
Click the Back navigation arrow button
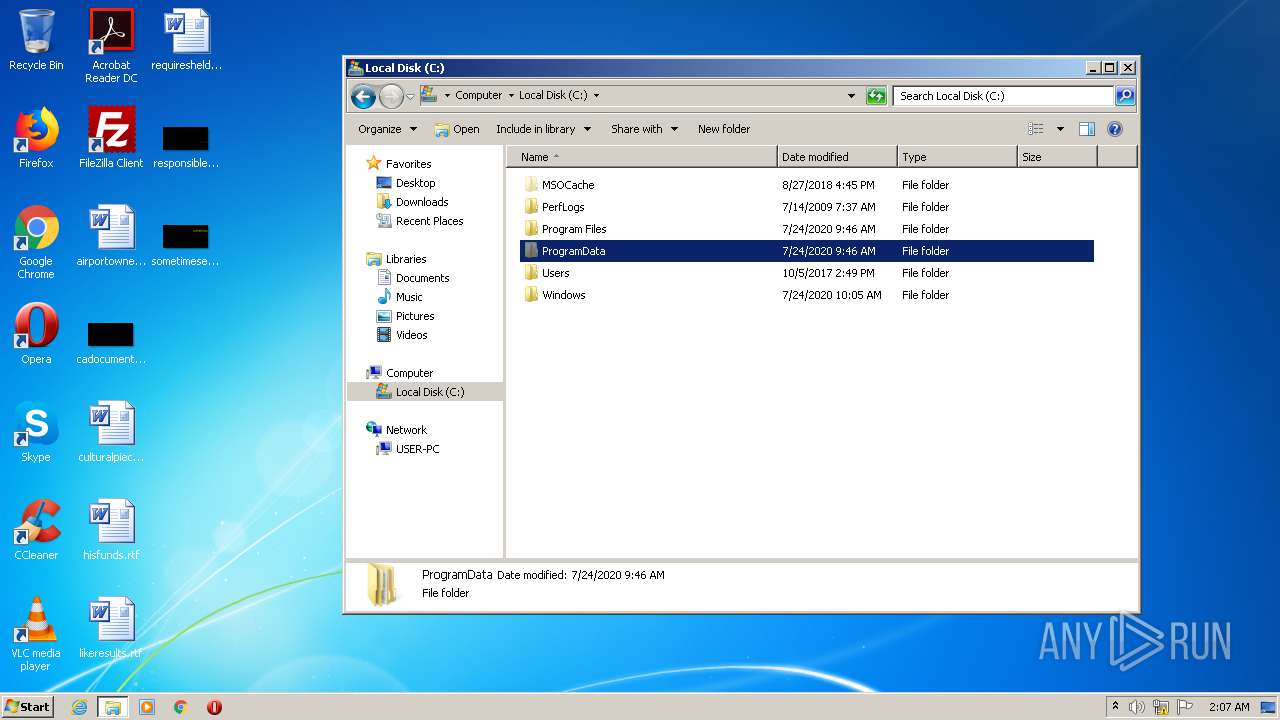363,96
